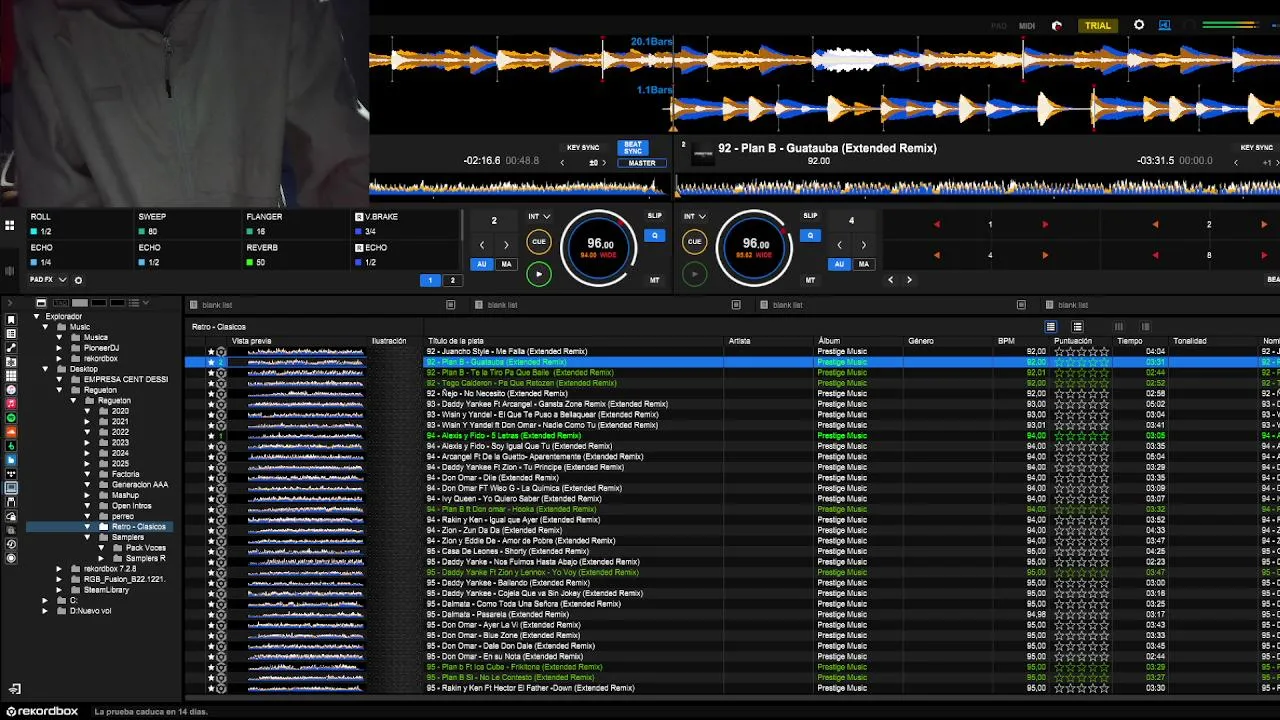Expand the PioneerDJ folder

coord(59,348)
